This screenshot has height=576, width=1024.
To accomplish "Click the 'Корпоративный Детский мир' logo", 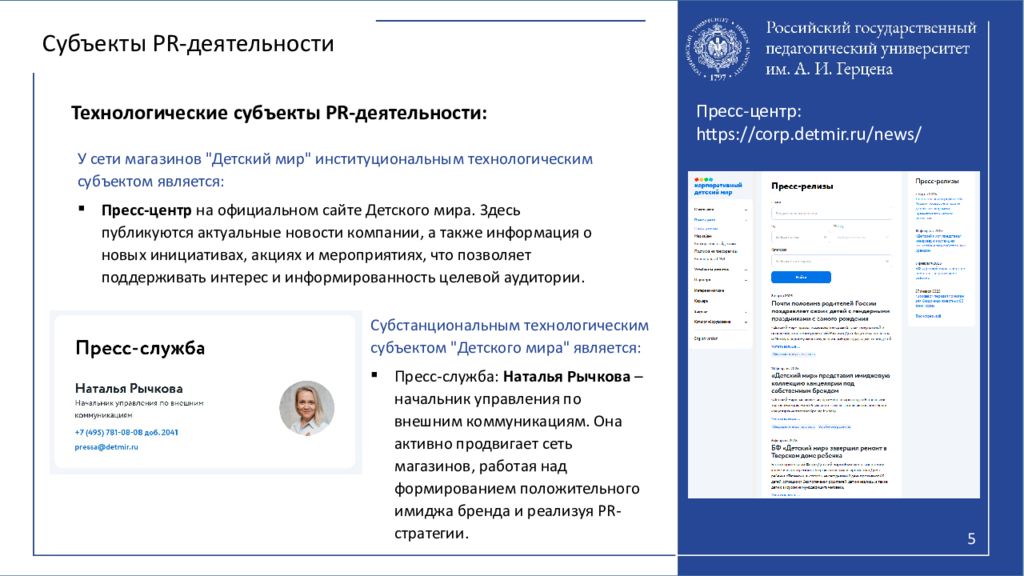I will (718, 187).
